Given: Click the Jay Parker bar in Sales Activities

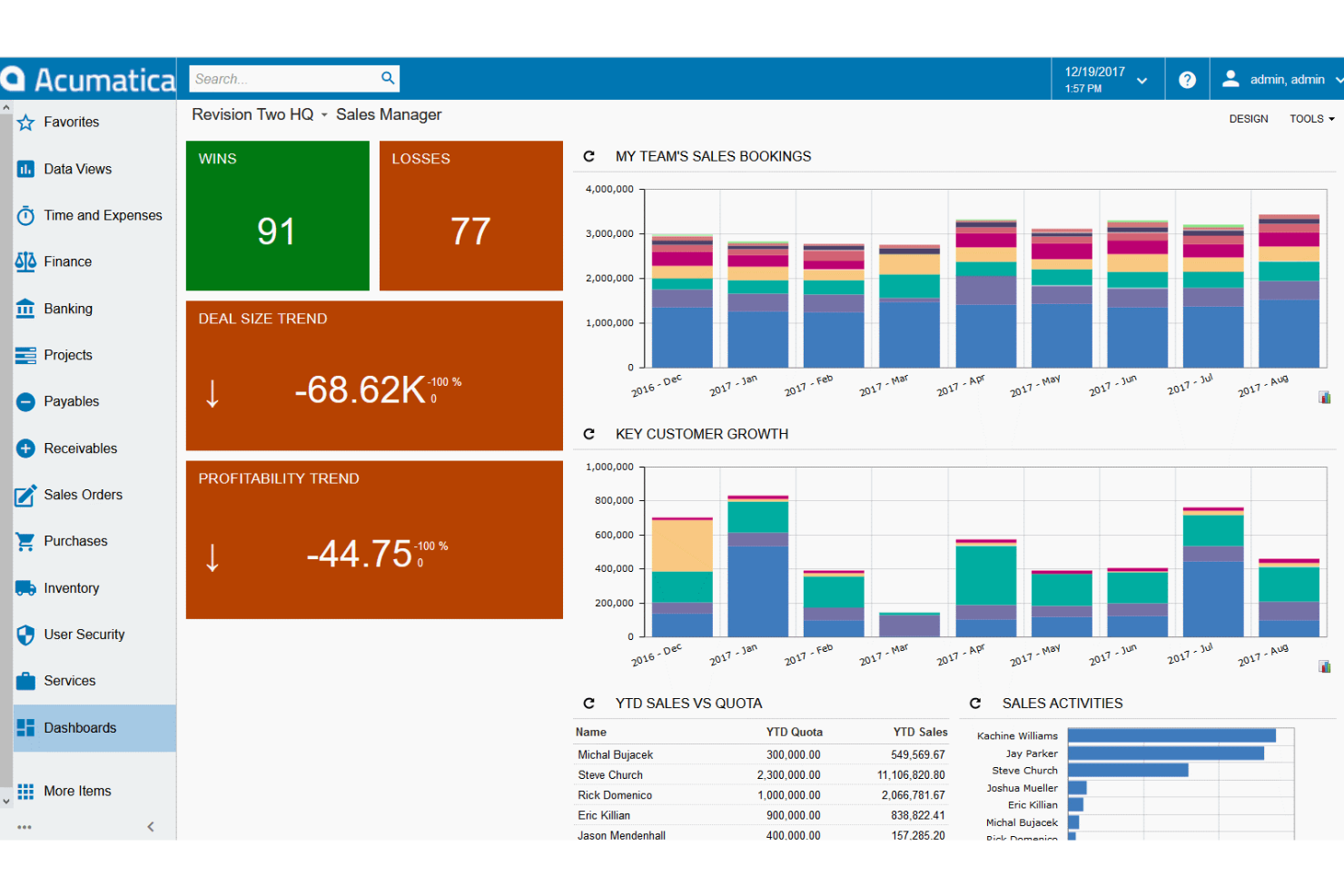Looking at the screenshot, I should click(x=1166, y=753).
